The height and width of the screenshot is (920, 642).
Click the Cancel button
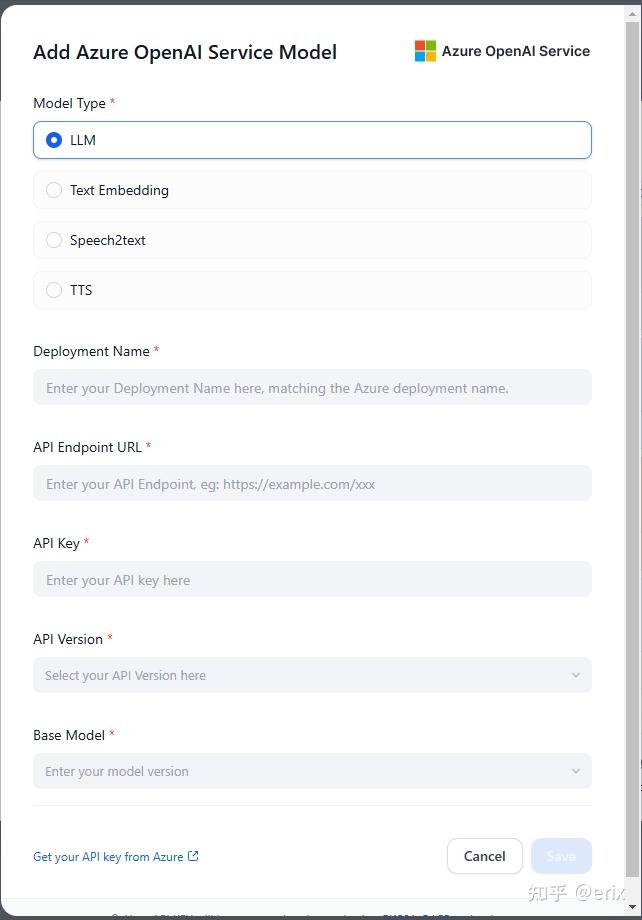[x=485, y=856]
